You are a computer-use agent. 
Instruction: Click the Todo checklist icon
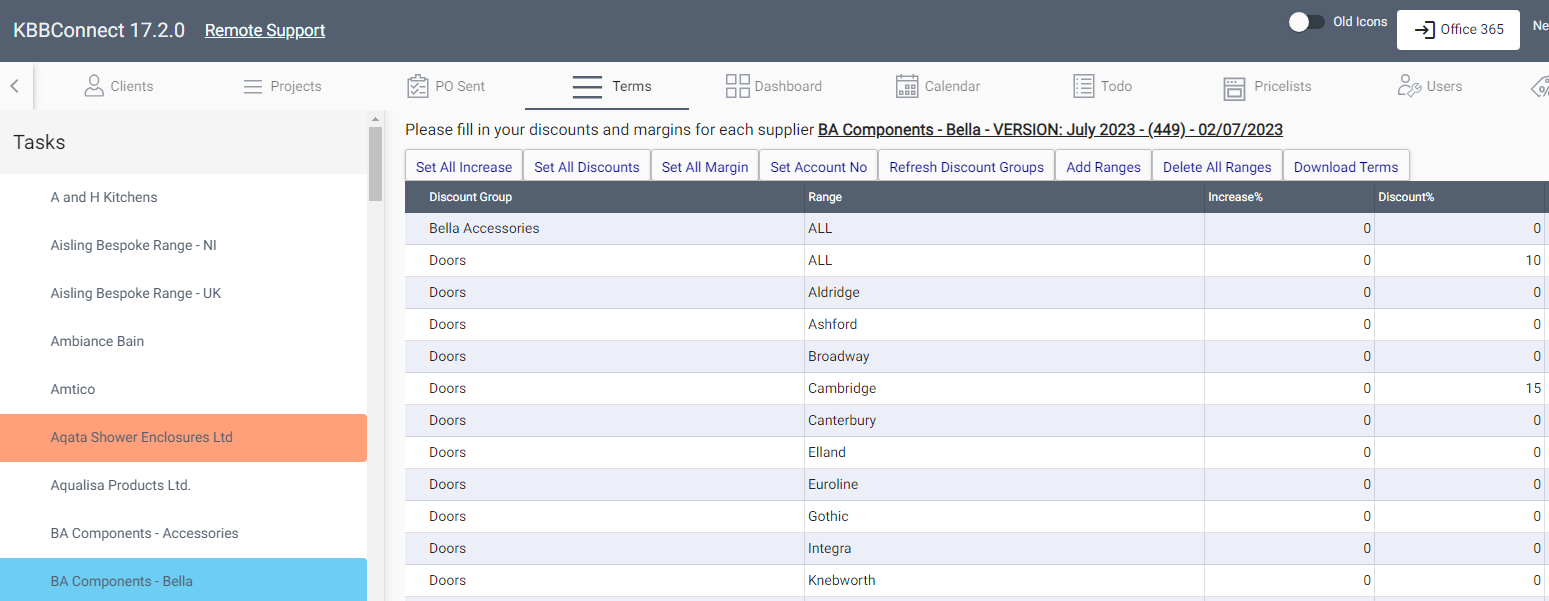(x=1084, y=86)
